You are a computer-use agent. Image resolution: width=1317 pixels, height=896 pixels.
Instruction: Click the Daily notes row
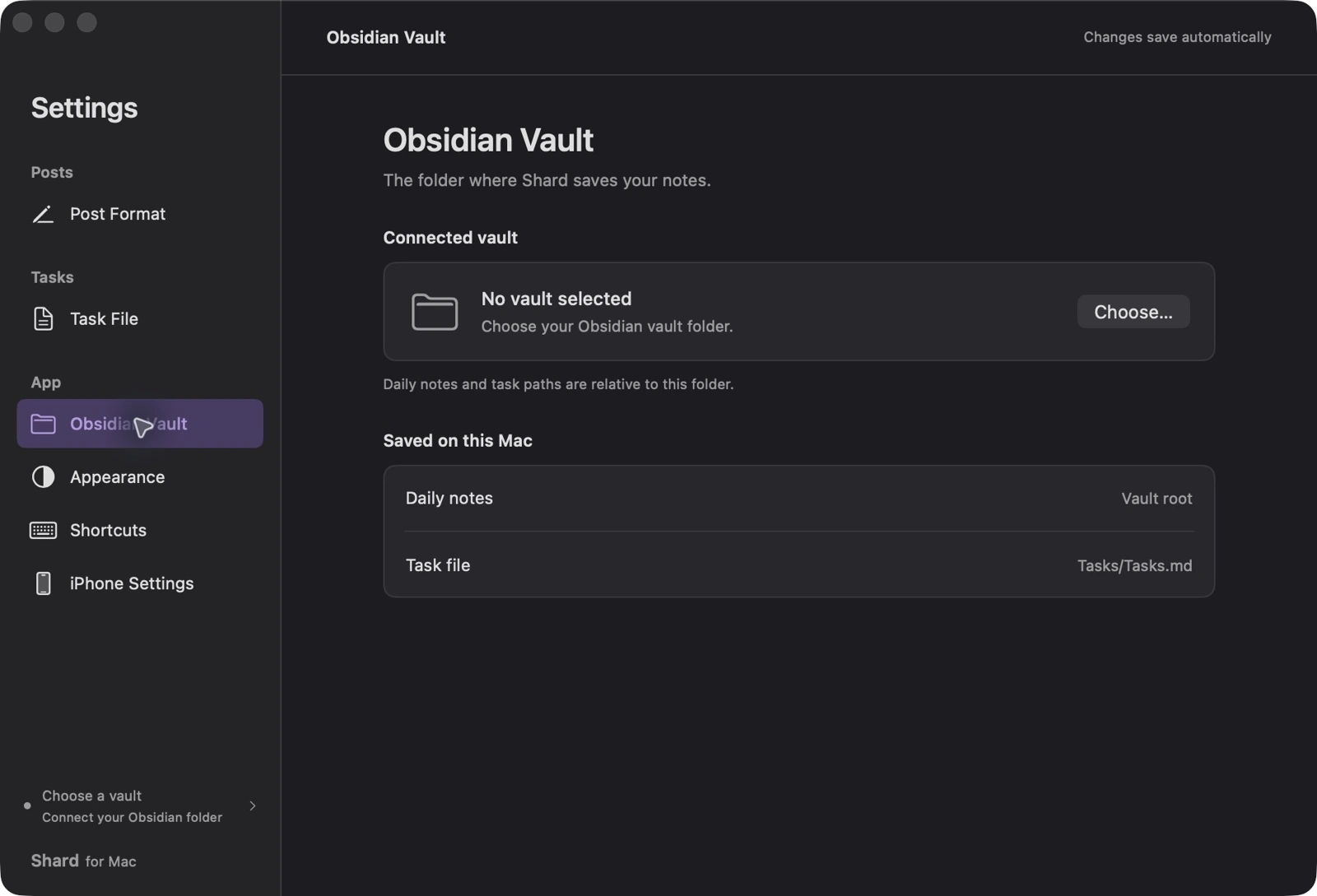(x=798, y=499)
